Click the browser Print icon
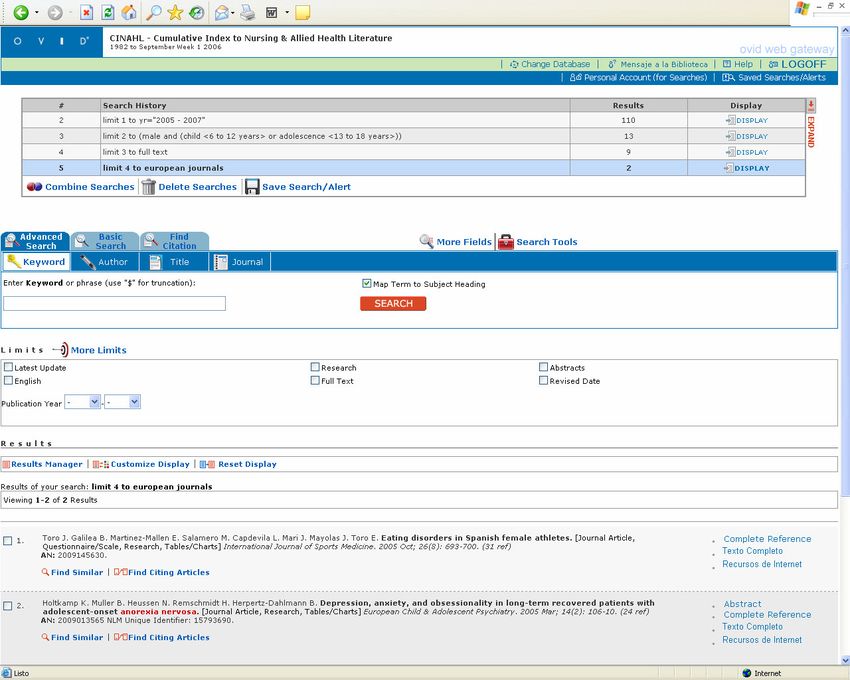850x680 pixels. point(247,13)
